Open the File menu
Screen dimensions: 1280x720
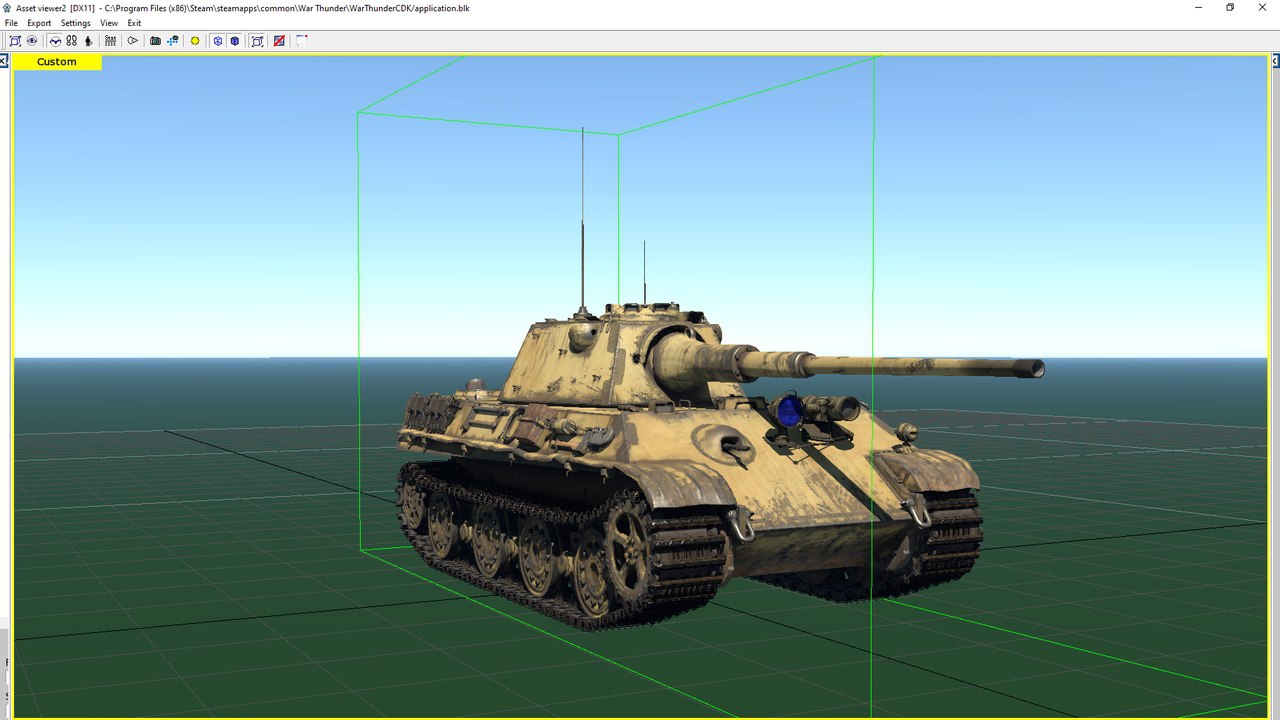11,23
